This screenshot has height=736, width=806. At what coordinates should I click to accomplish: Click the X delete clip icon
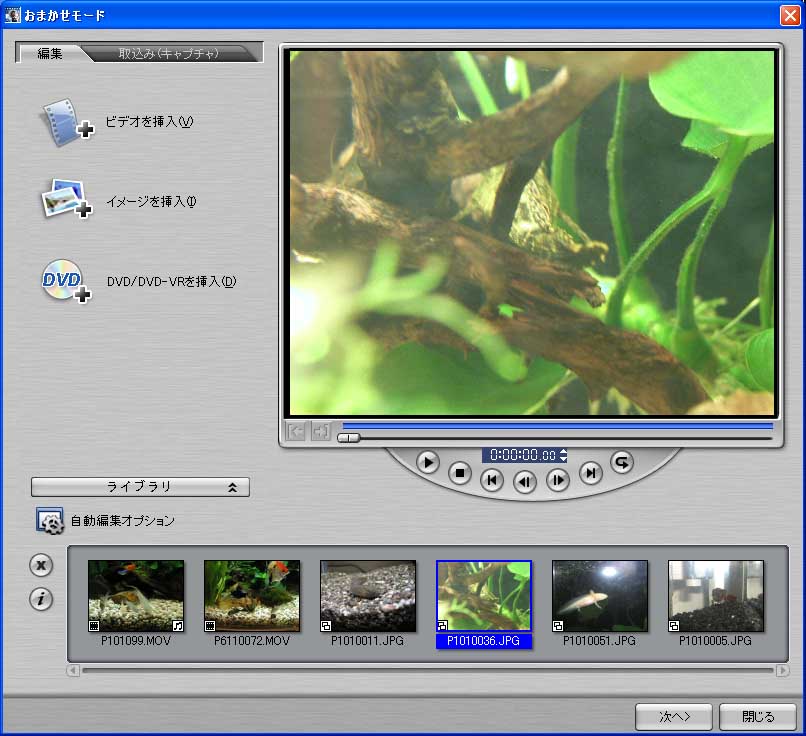(41, 565)
